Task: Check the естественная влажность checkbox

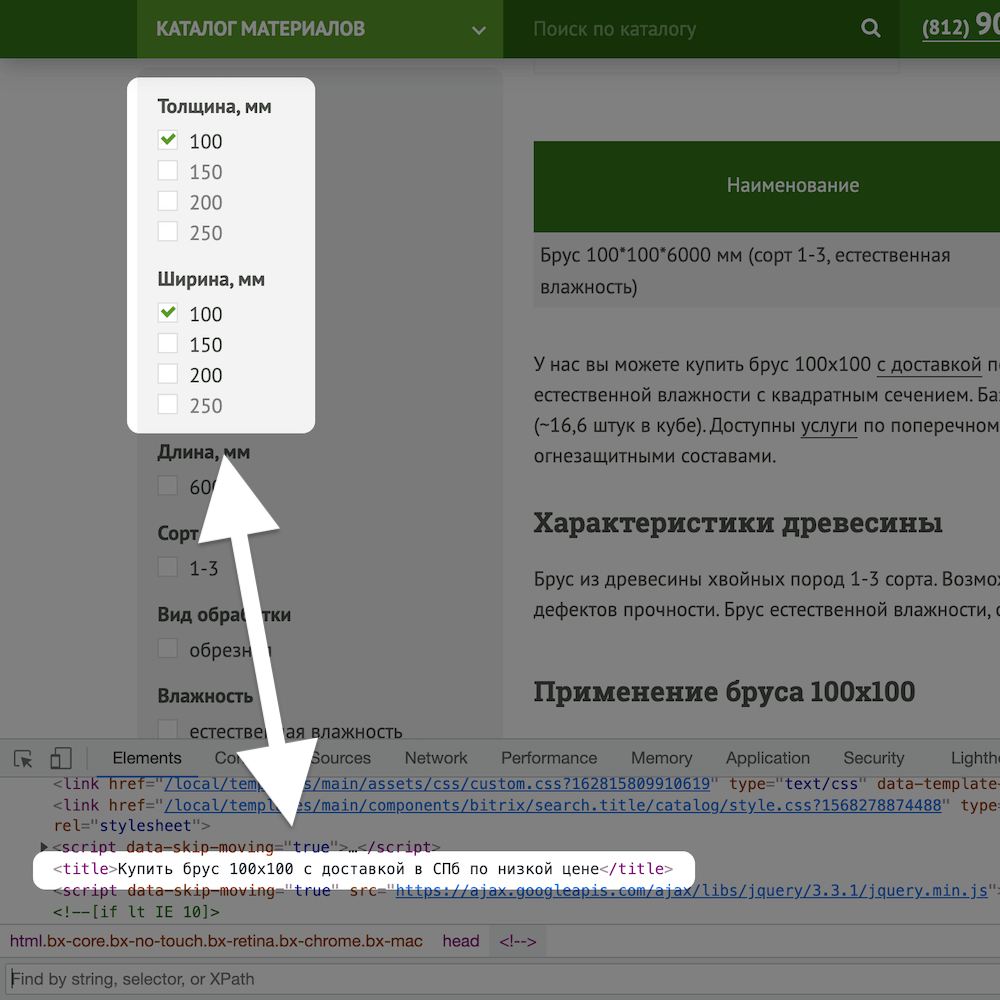Action: point(168,730)
